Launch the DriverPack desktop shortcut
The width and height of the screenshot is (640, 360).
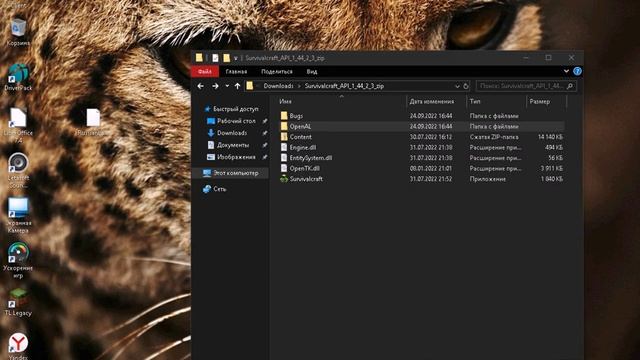point(18,77)
